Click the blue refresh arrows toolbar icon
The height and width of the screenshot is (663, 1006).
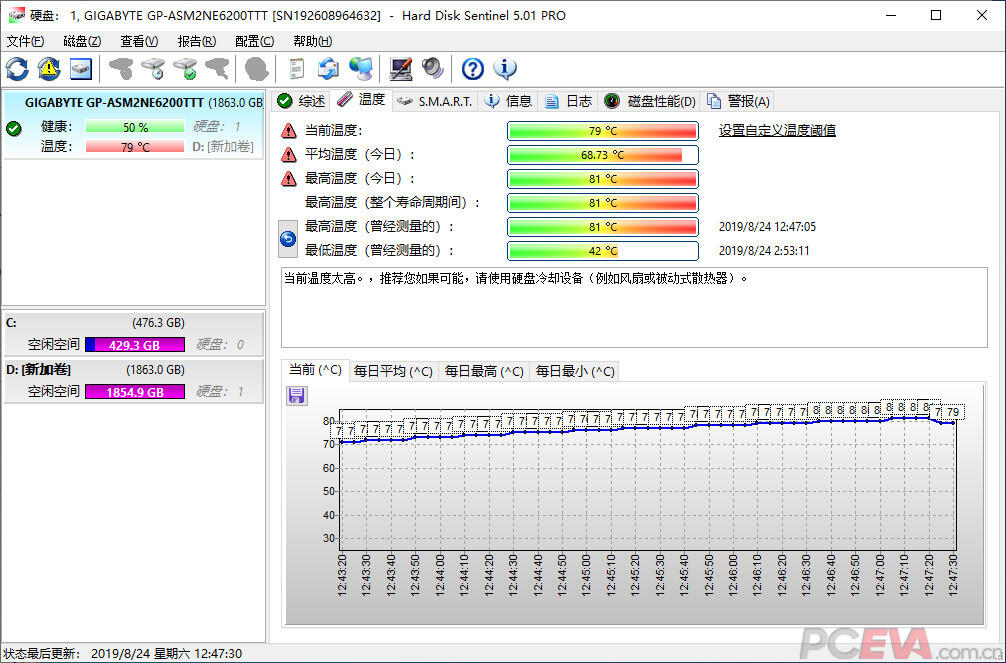[x=17, y=69]
